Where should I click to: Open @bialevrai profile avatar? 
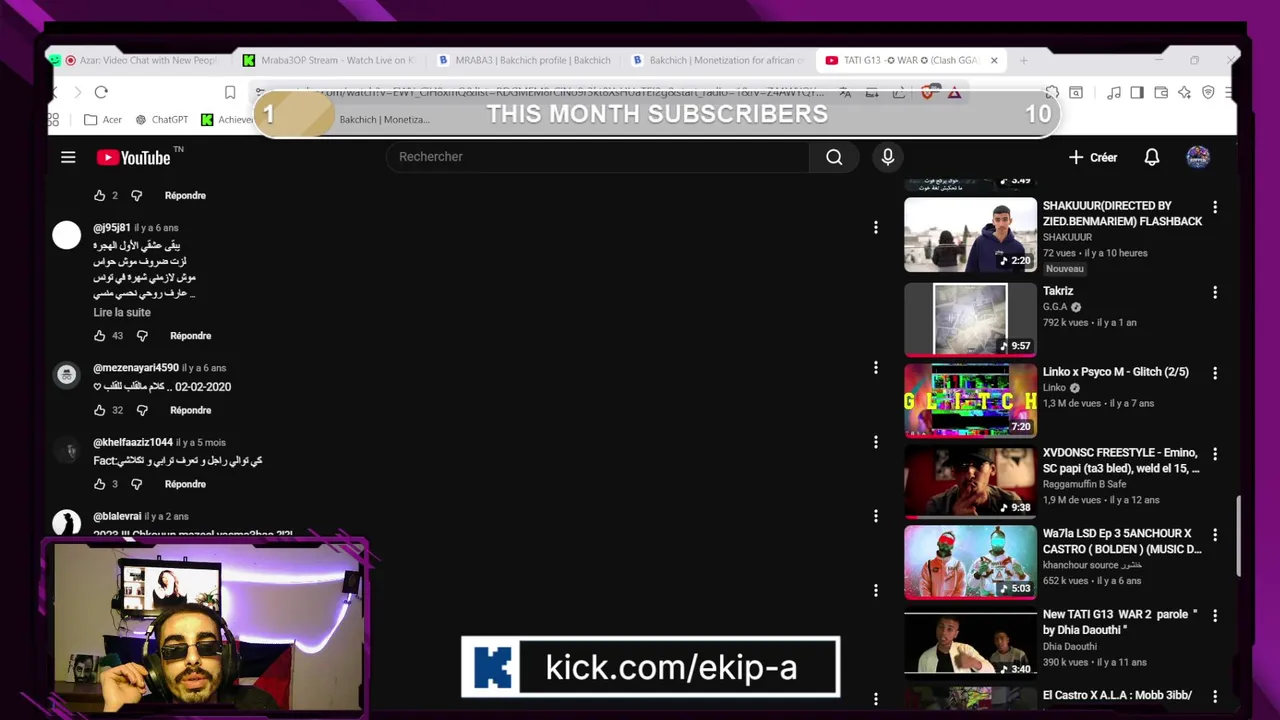pos(67,523)
